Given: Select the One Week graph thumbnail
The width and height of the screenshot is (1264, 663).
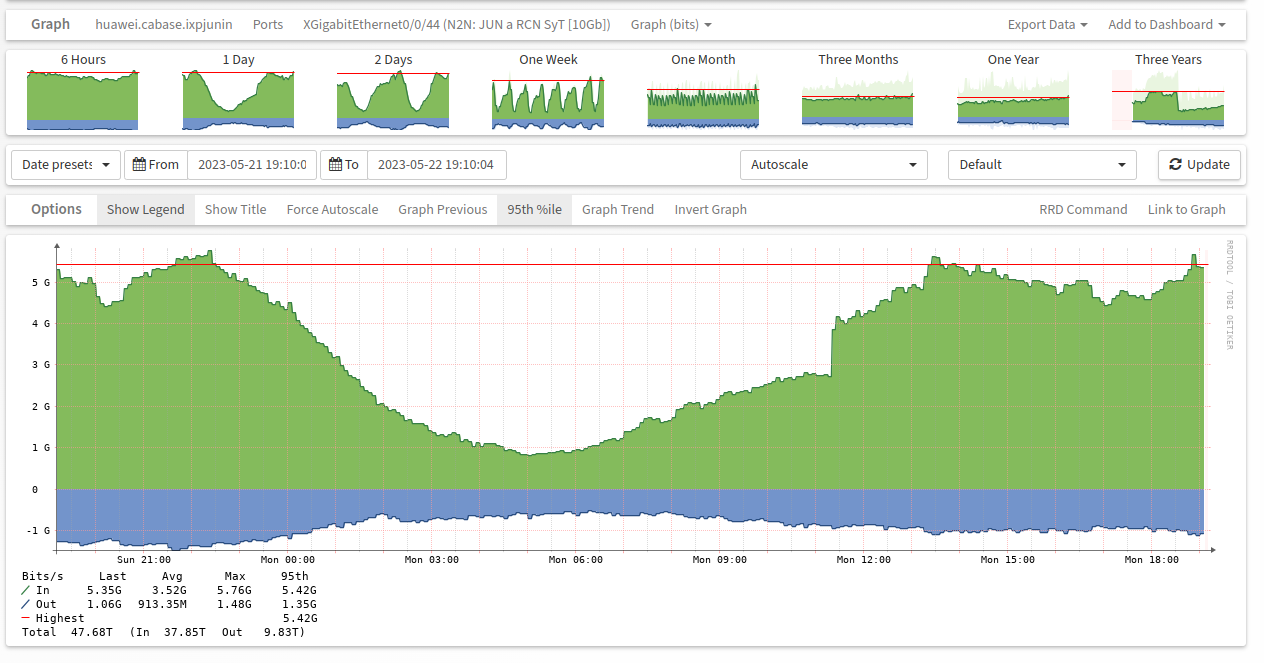Looking at the screenshot, I should [548, 99].
